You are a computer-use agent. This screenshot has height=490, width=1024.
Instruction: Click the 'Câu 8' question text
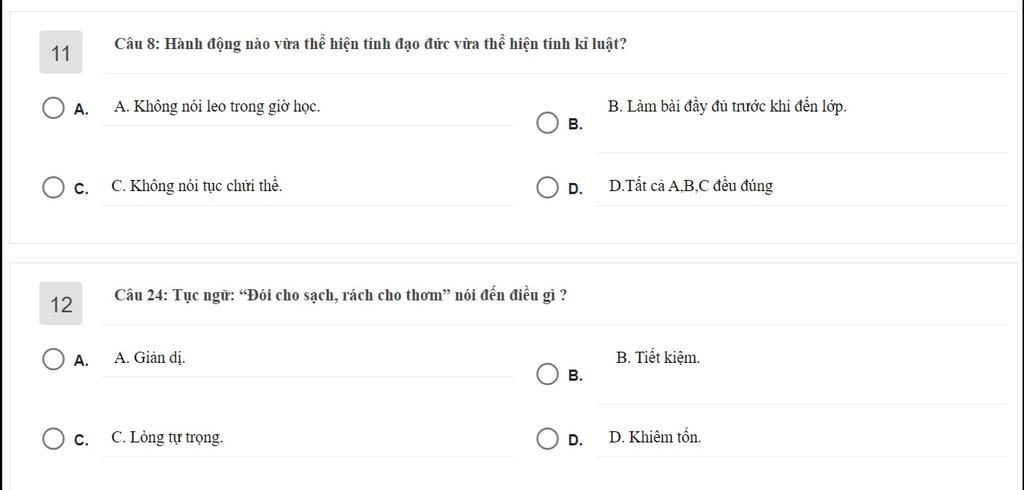click(x=371, y=44)
